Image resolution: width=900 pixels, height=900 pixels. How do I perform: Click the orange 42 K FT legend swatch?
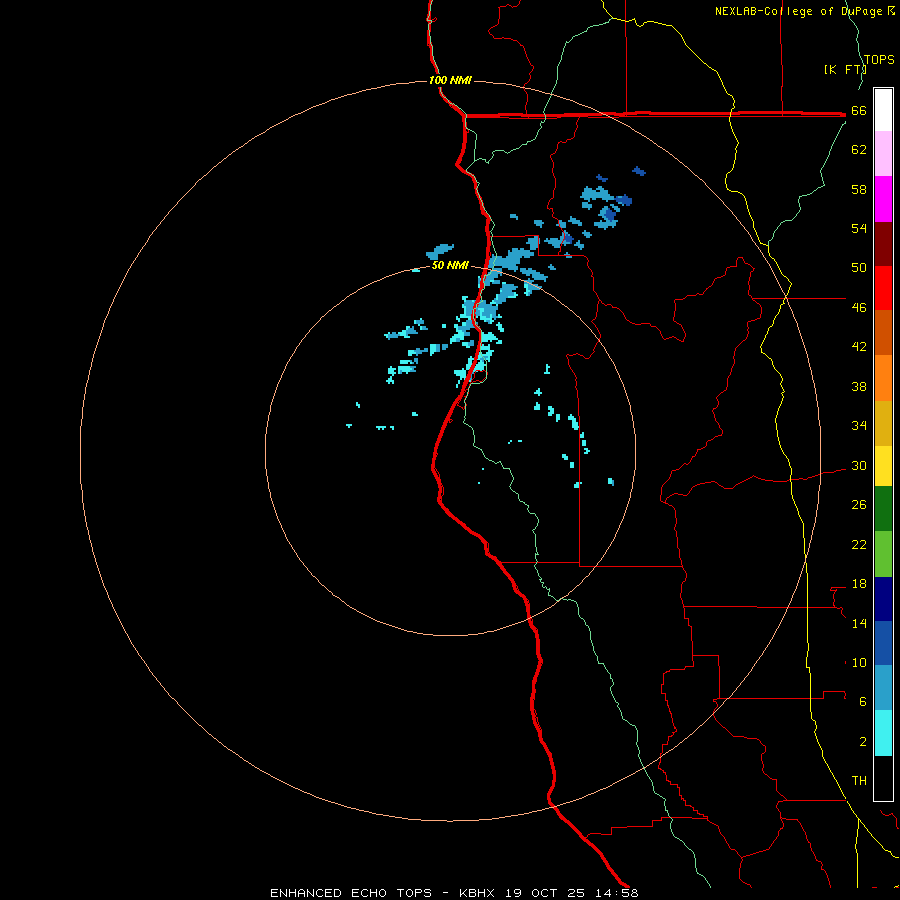pos(883,378)
